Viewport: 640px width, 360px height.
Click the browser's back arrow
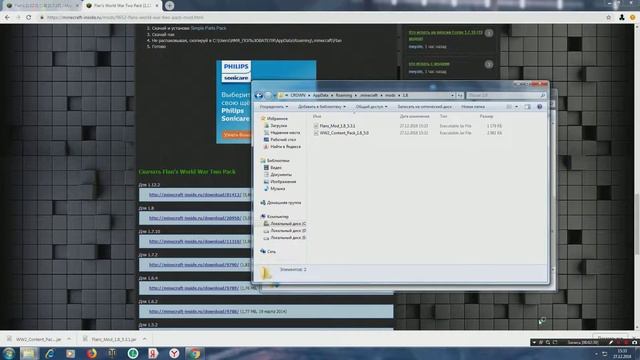(7, 18)
